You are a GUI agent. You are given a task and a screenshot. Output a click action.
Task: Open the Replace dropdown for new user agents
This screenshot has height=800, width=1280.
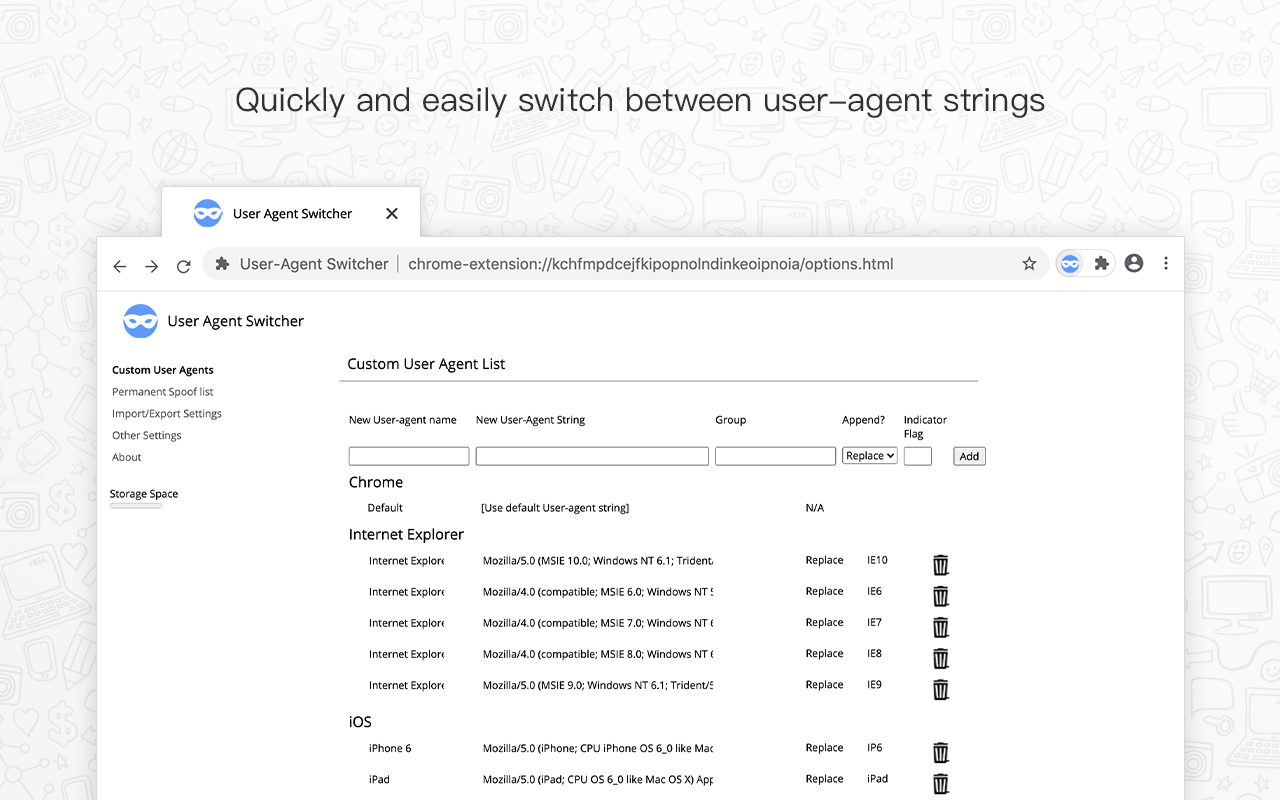(x=869, y=455)
